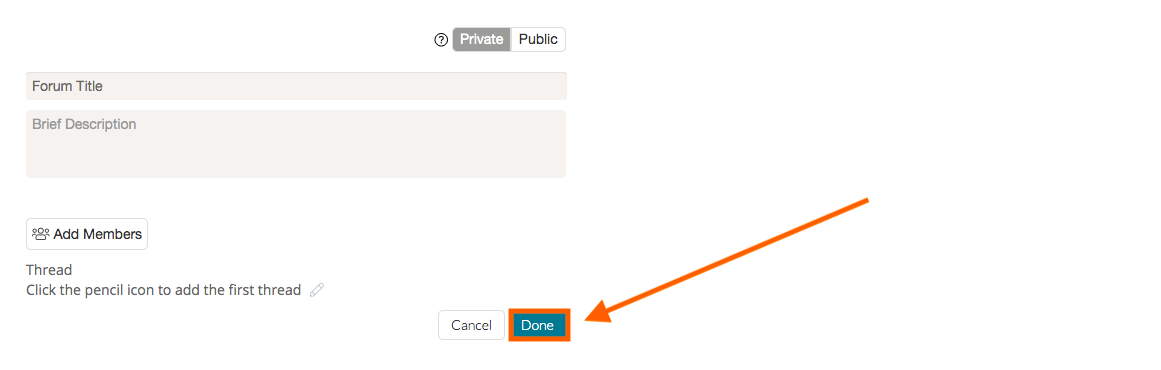Focus the Forum Title field
The image size is (1161, 370).
[296, 86]
